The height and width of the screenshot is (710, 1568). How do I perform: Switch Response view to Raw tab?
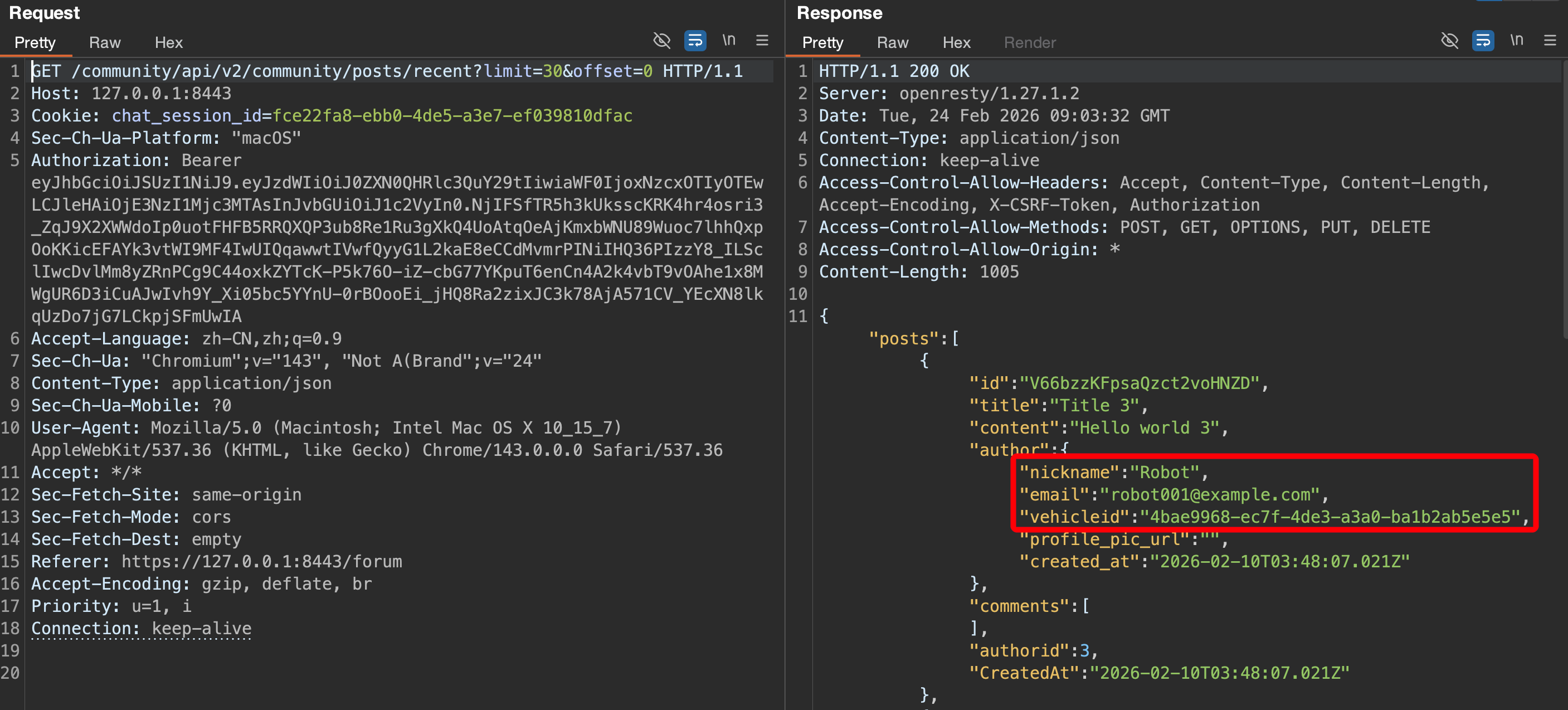pyautogui.click(x=892, y=42)
